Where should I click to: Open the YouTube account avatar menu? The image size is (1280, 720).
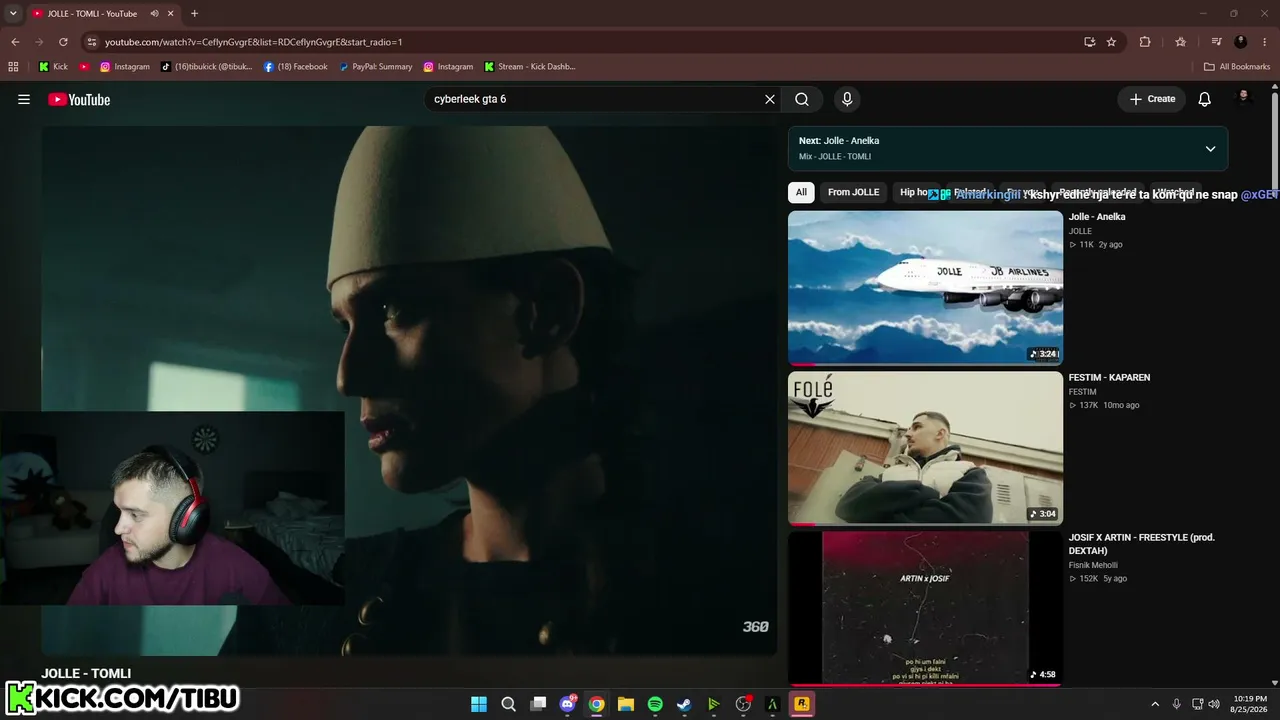pyautogui.click(x=1245, y=97)
